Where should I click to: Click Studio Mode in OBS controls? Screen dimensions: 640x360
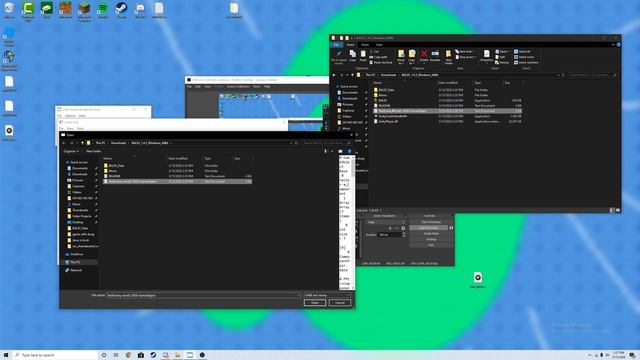431,233
